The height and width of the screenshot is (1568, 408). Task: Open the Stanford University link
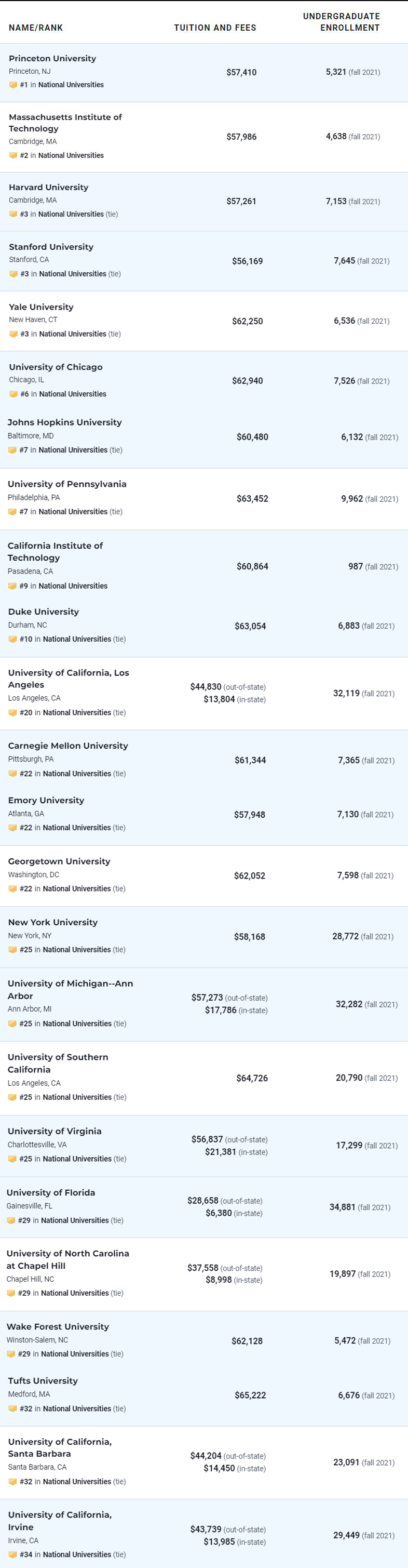[51, 247]
